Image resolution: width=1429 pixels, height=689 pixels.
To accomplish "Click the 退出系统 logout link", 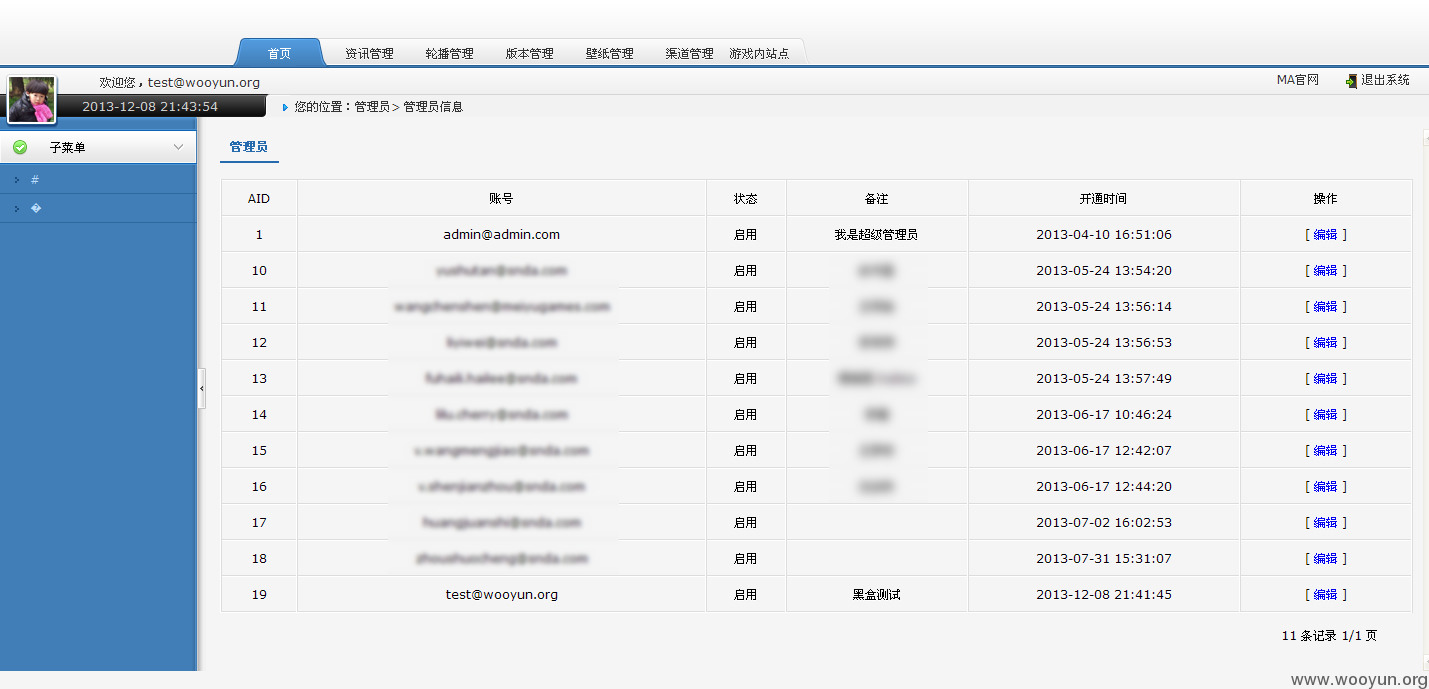I will click(x=1385, y=80).
